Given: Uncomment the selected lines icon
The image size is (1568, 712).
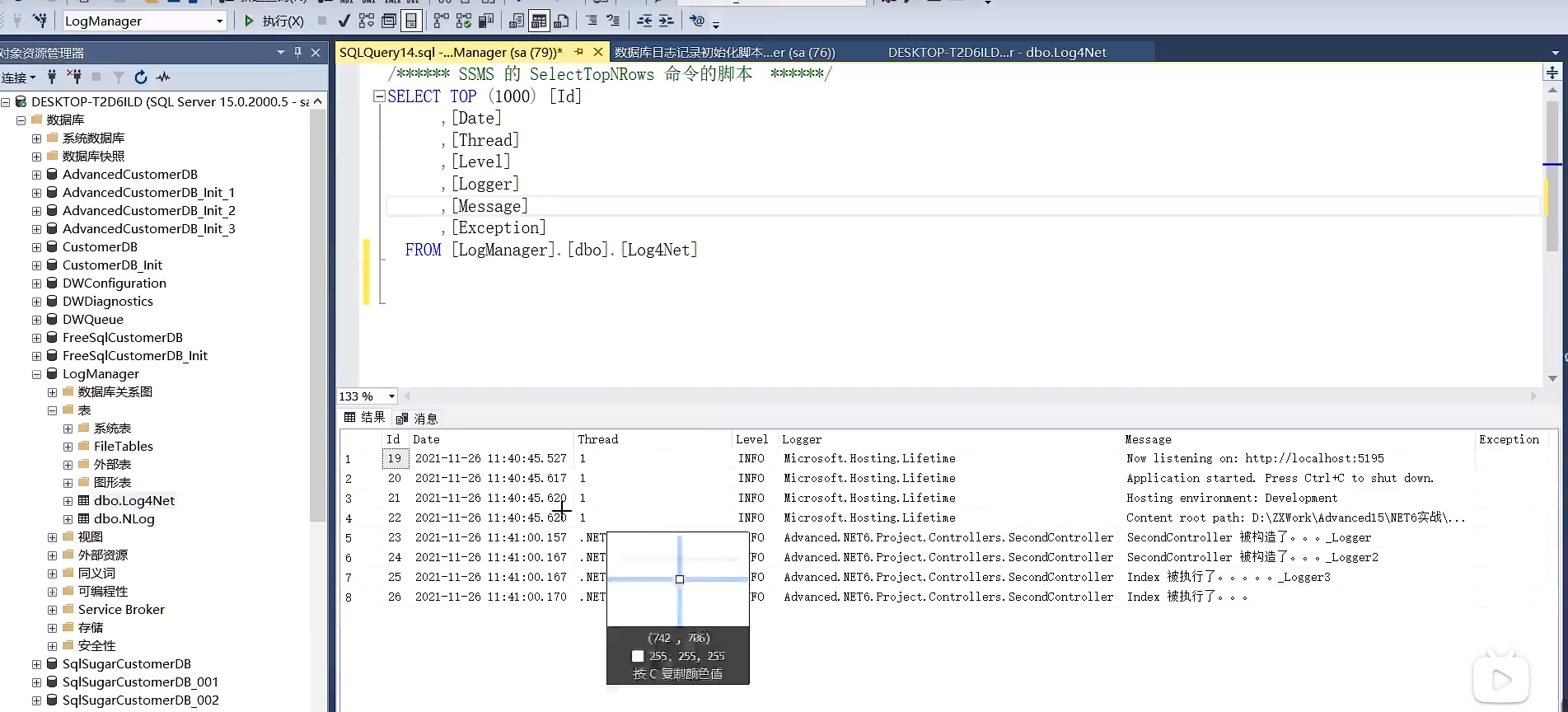Looking at the screenshot, I should (613, 21).
